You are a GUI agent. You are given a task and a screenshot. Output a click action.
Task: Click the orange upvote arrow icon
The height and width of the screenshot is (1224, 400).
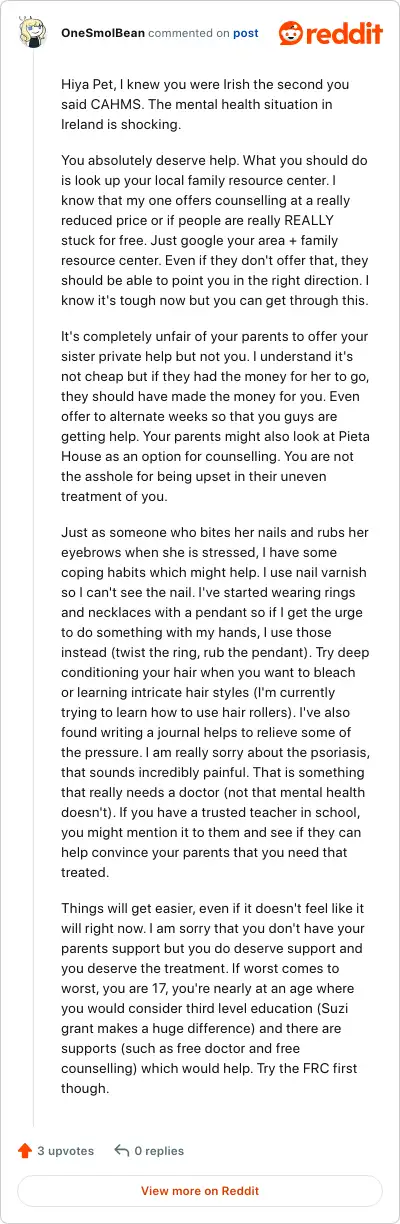pyautogui.click(x=25, y=1150)
